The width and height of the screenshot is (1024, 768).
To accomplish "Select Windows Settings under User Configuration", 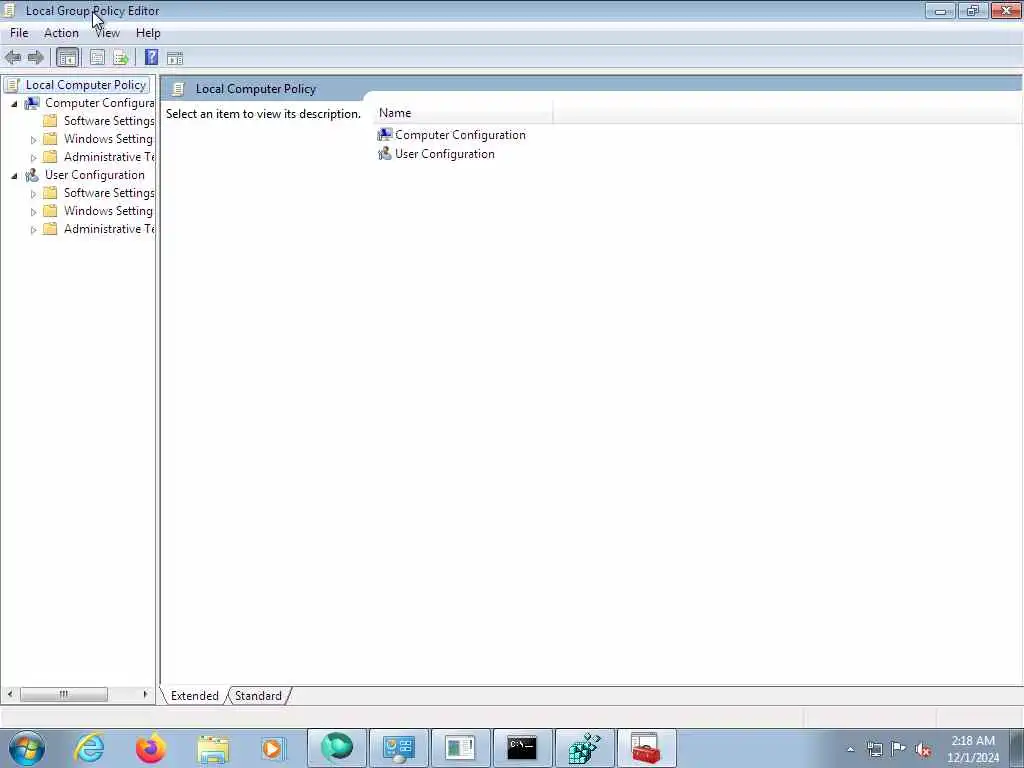I will (108, 211).
